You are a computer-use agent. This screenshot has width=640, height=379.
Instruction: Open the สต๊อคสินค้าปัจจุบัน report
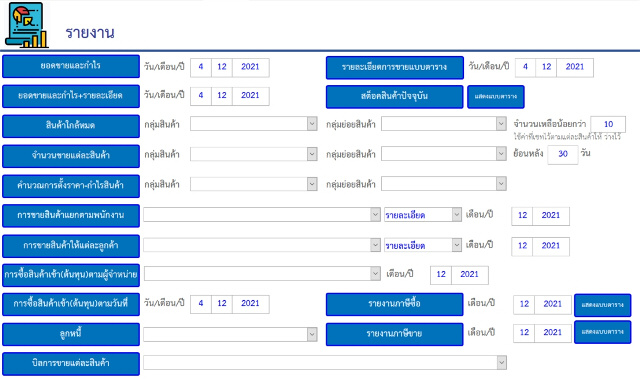click(x=394, y=97)
